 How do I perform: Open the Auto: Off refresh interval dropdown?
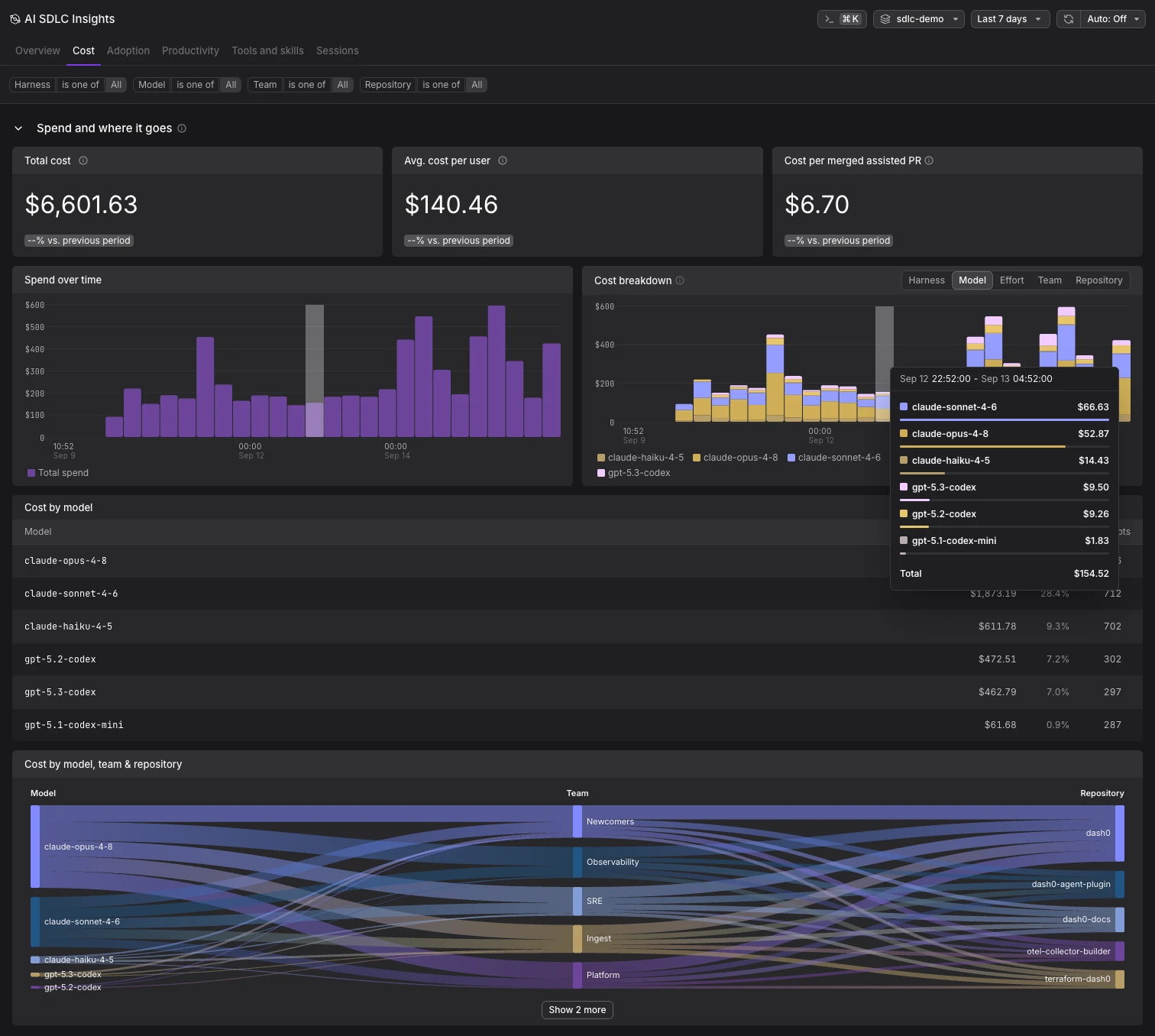[x=1112, y=19]
